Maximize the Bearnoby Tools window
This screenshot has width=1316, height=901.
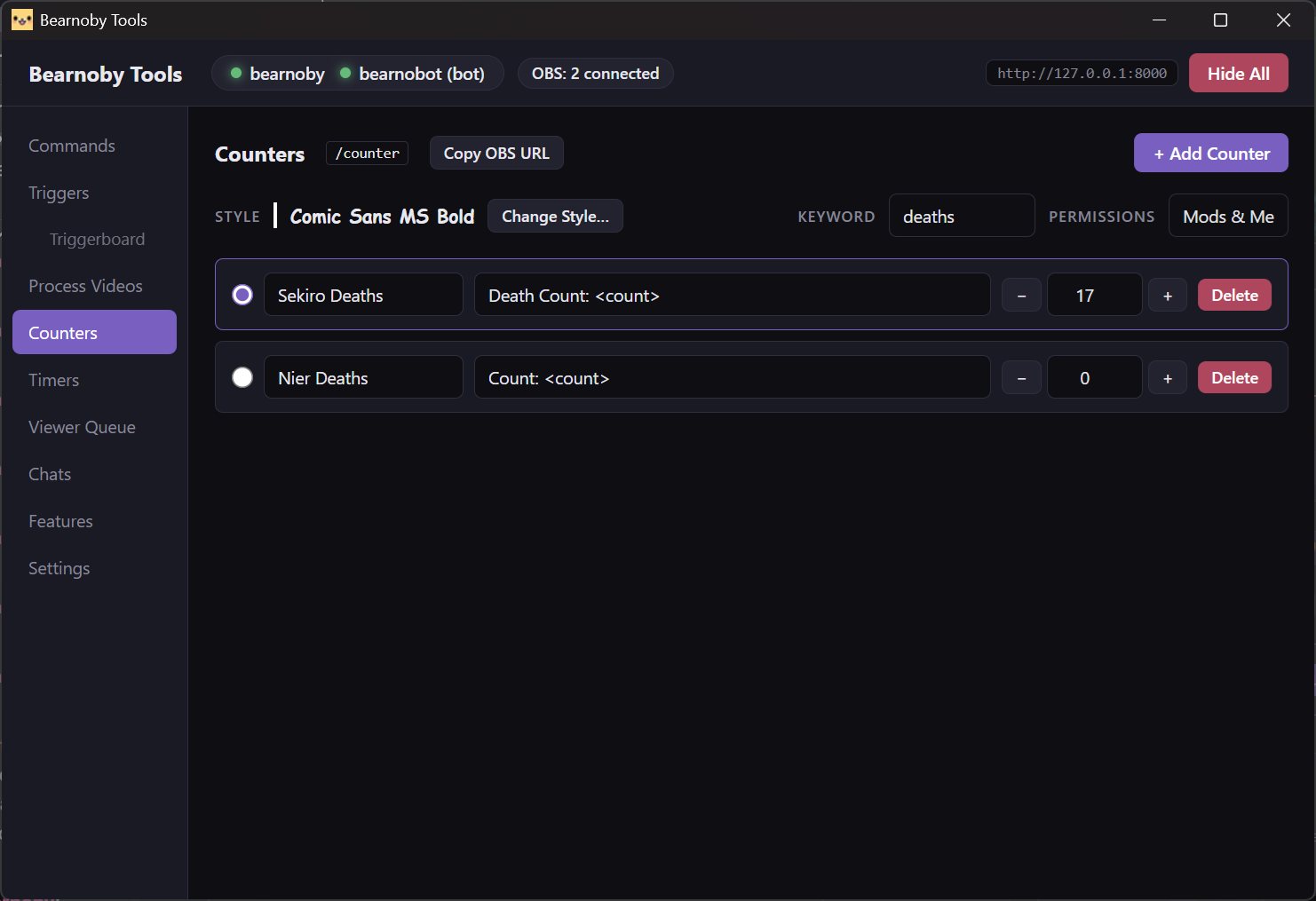(x=1220, y=20)
